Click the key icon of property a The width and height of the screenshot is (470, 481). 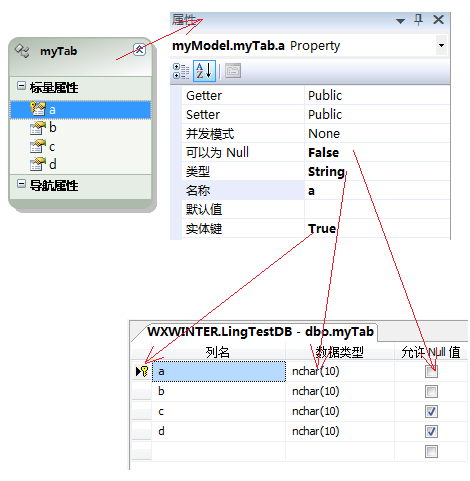pos(38,109)
